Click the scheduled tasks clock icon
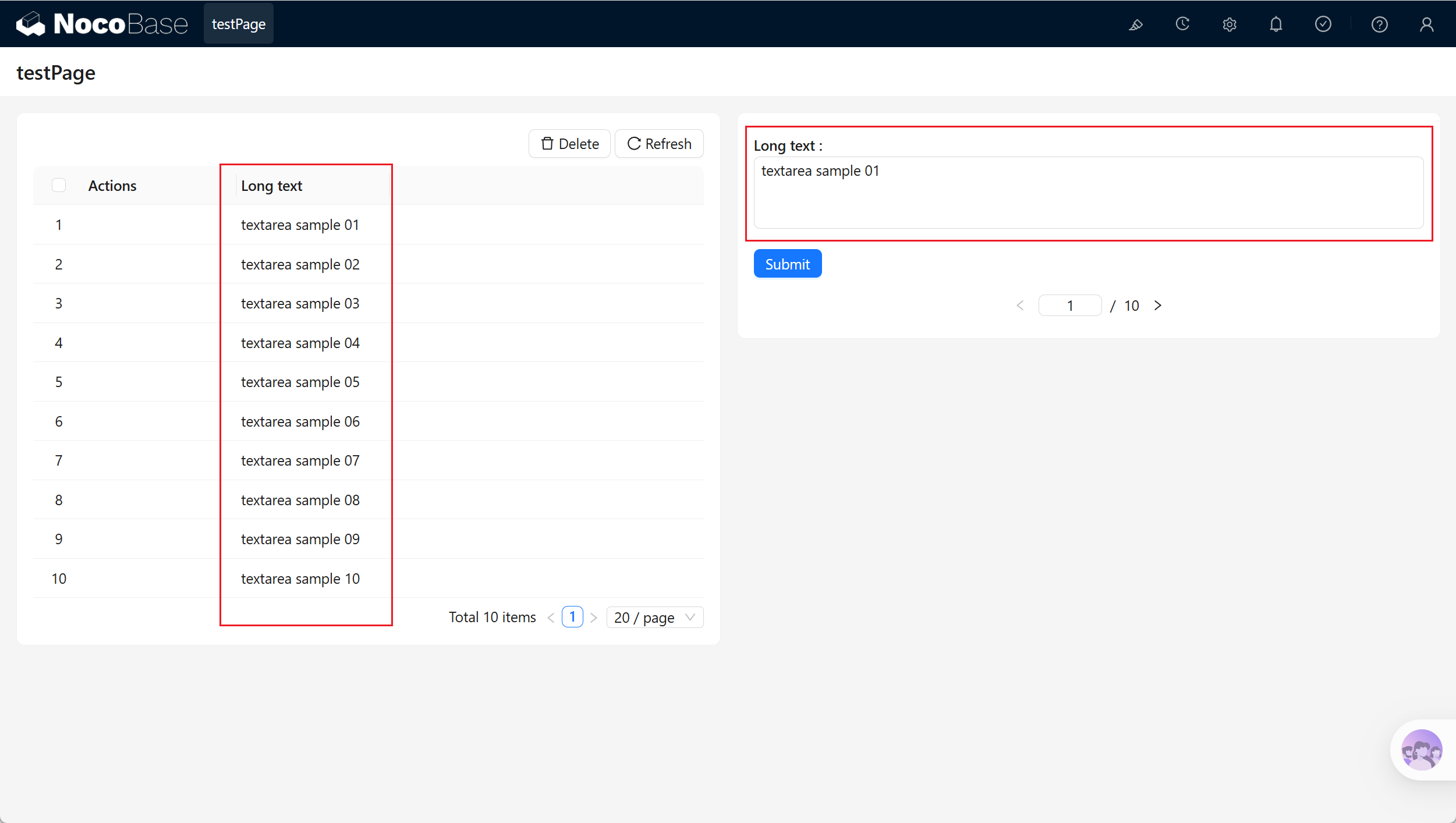 [x=1182, y=24]
